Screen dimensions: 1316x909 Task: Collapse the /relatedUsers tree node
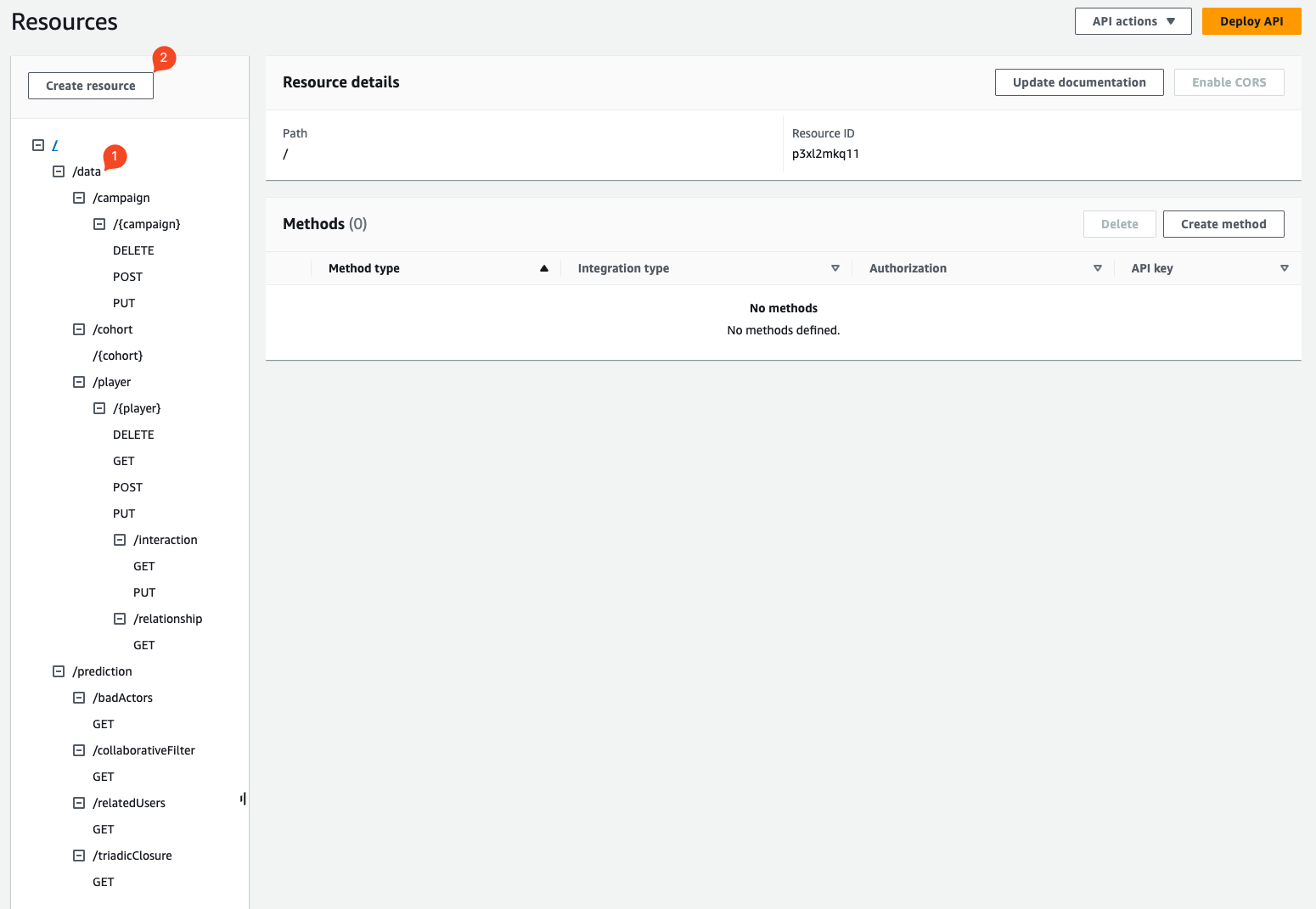click(79, 803)
